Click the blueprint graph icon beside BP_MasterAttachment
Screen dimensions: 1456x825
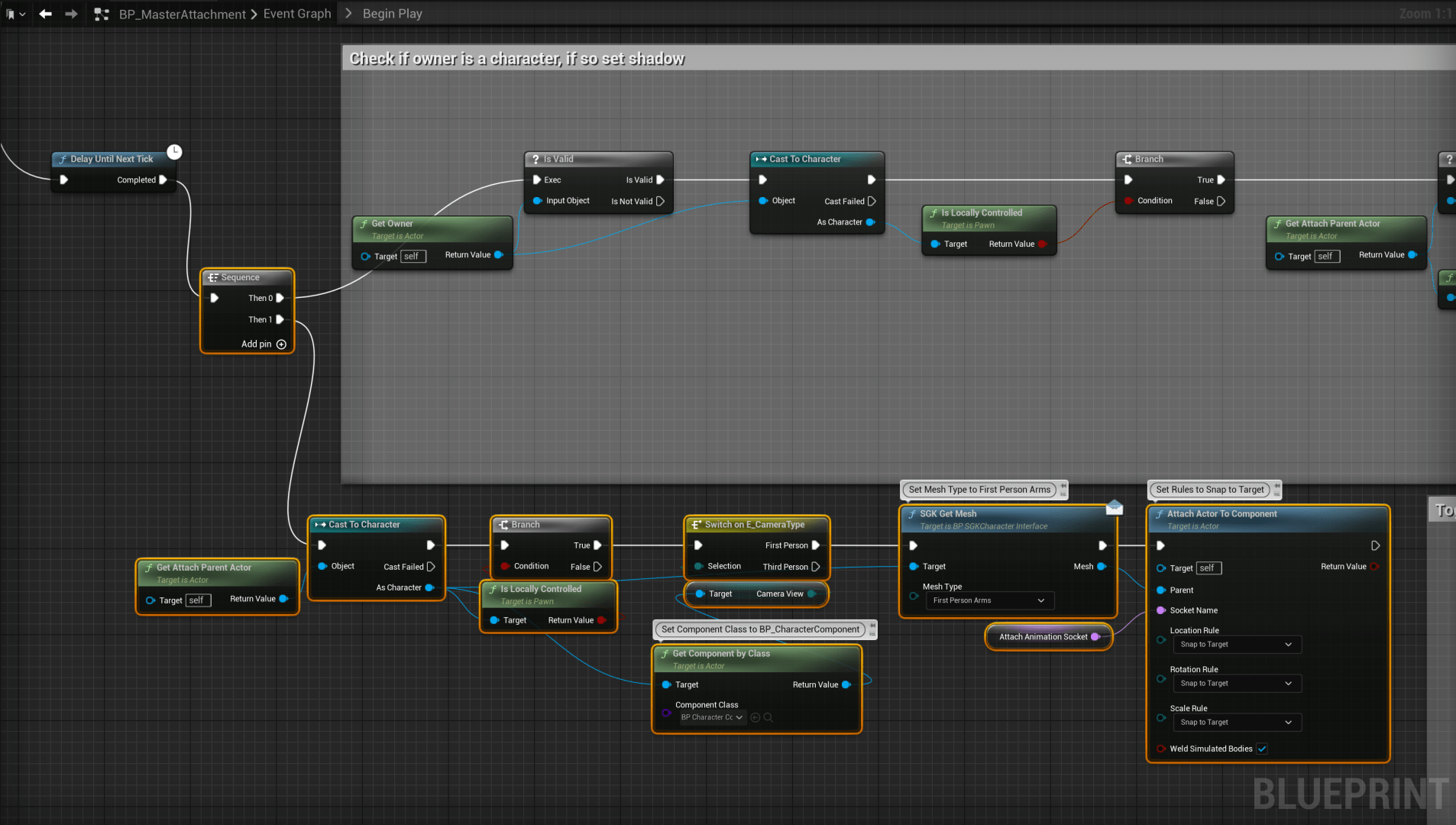coord(102,14)
